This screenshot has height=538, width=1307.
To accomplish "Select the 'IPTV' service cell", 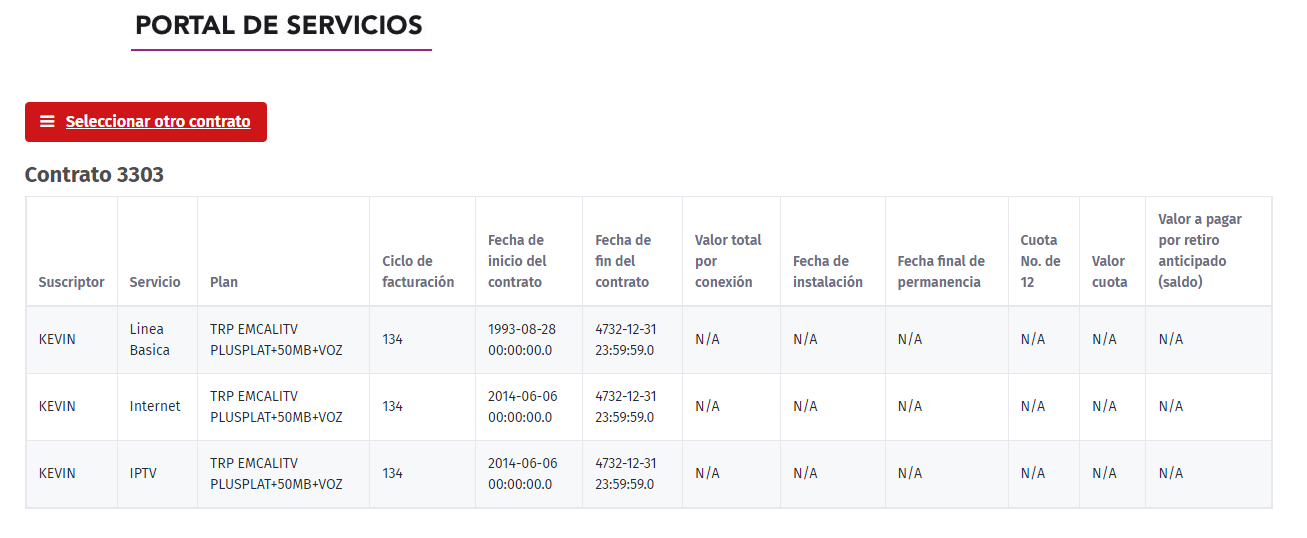I will 143,473.
